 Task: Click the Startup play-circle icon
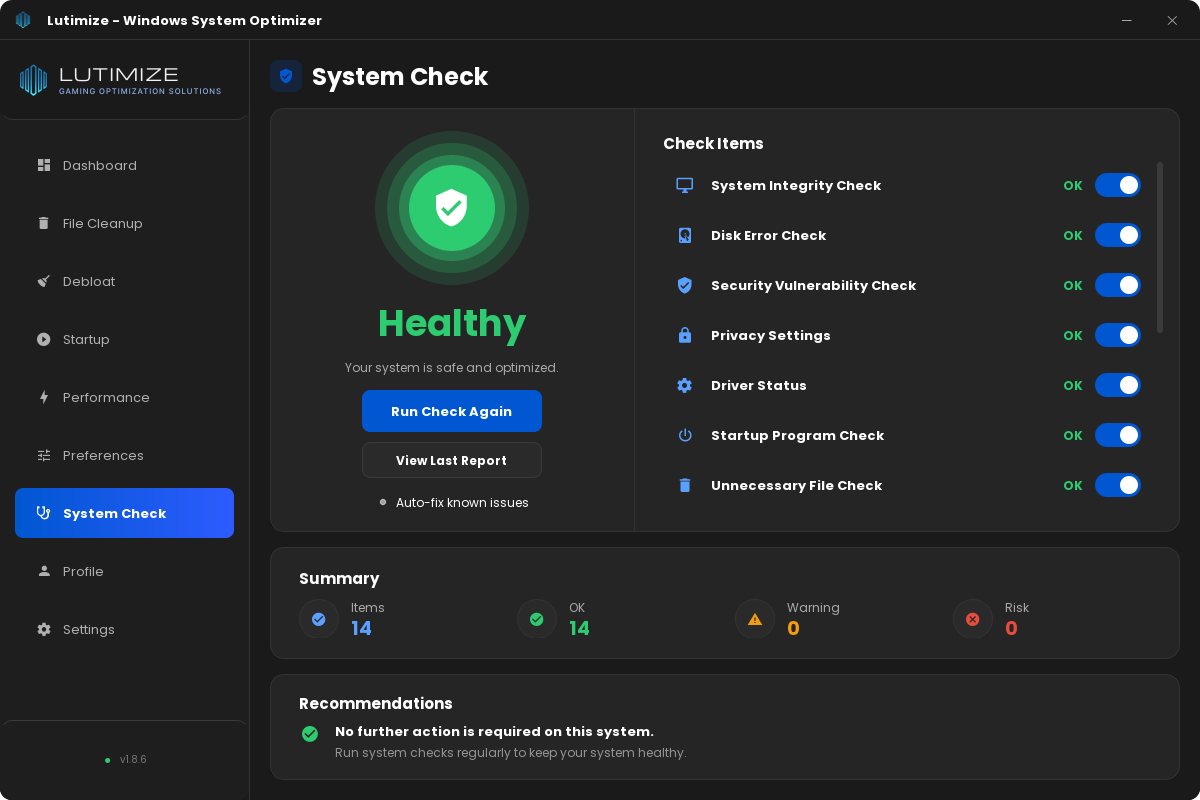(44, 339)
